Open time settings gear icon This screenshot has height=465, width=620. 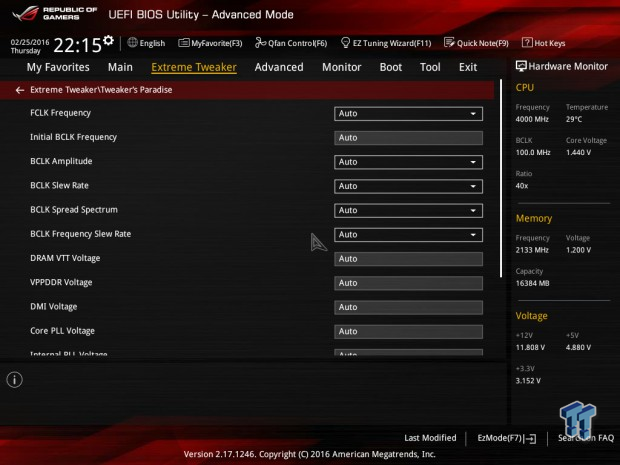pos(108,40)
